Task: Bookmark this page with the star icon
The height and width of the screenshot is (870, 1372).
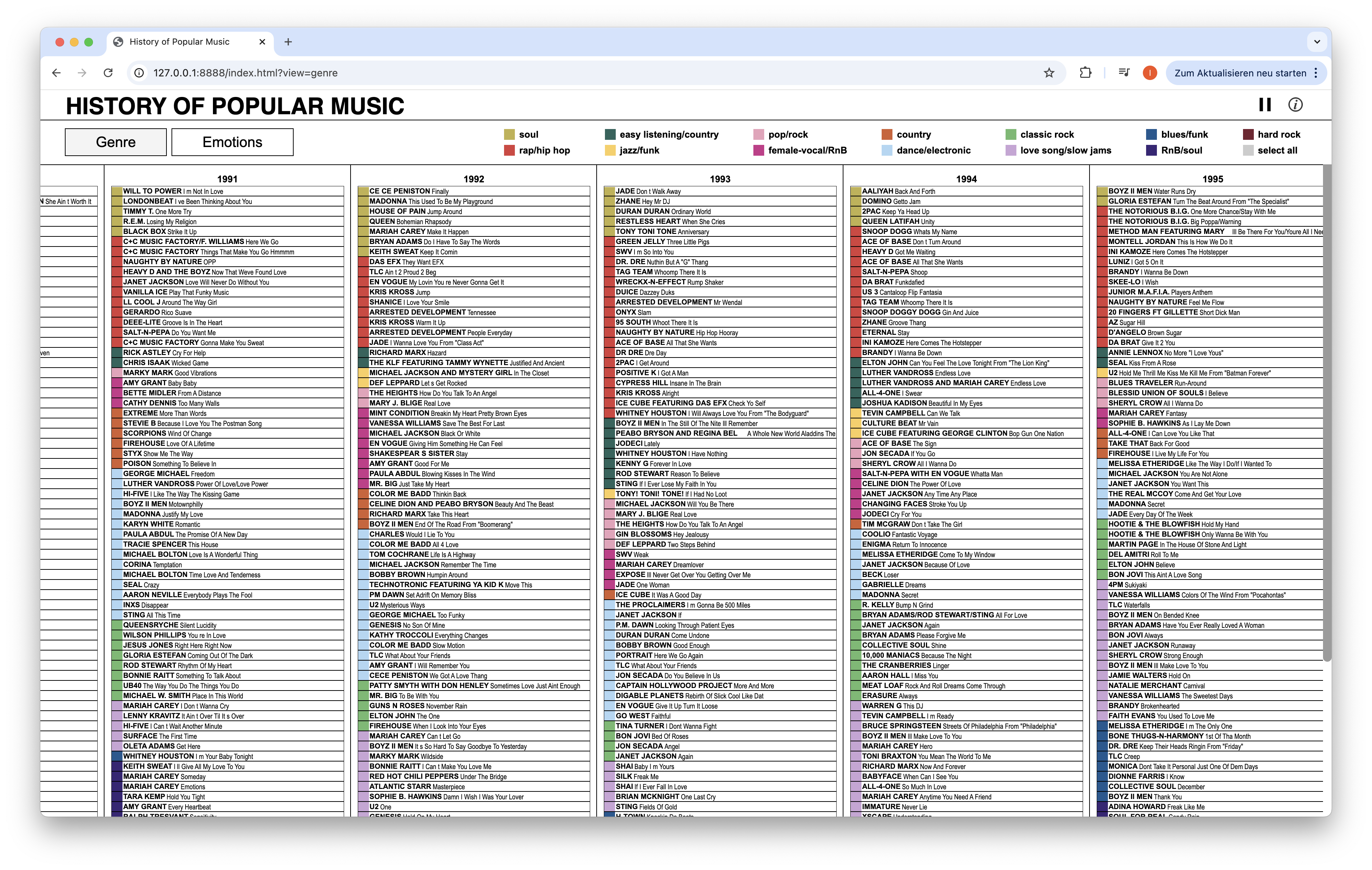Action: (x=1049, y=73)
